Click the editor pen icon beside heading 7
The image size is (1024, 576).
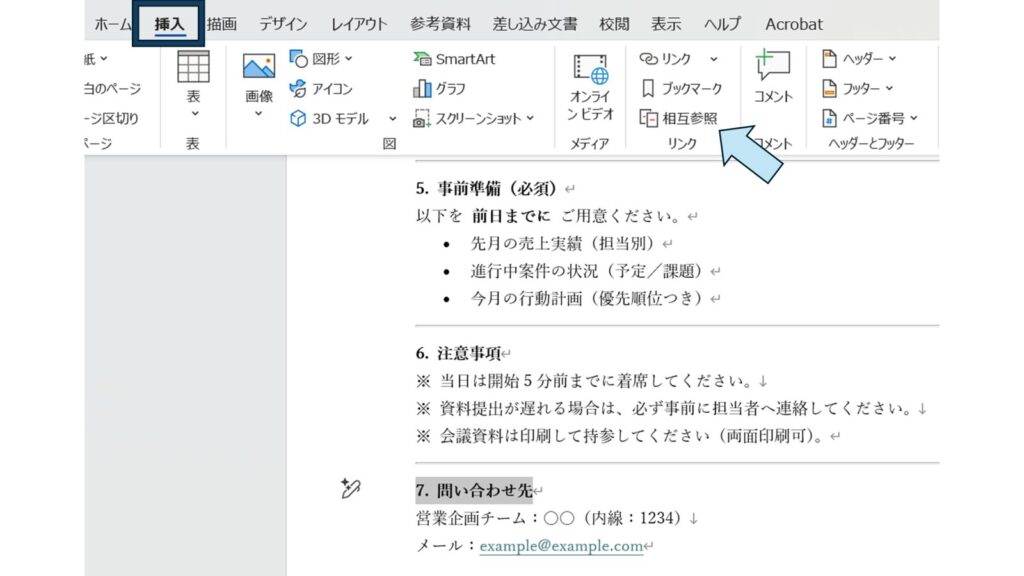click(x=349, y=489)
